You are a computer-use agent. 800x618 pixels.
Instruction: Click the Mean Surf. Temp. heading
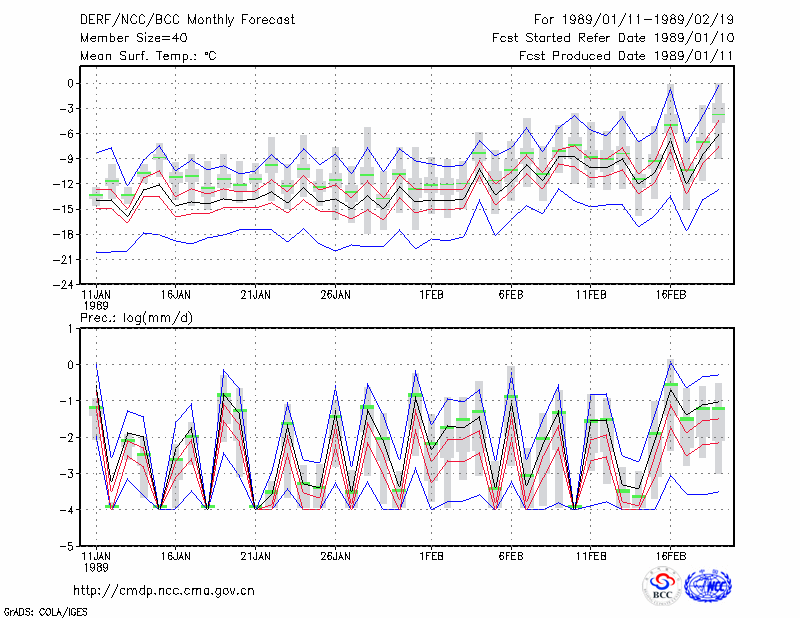(148, 56)
